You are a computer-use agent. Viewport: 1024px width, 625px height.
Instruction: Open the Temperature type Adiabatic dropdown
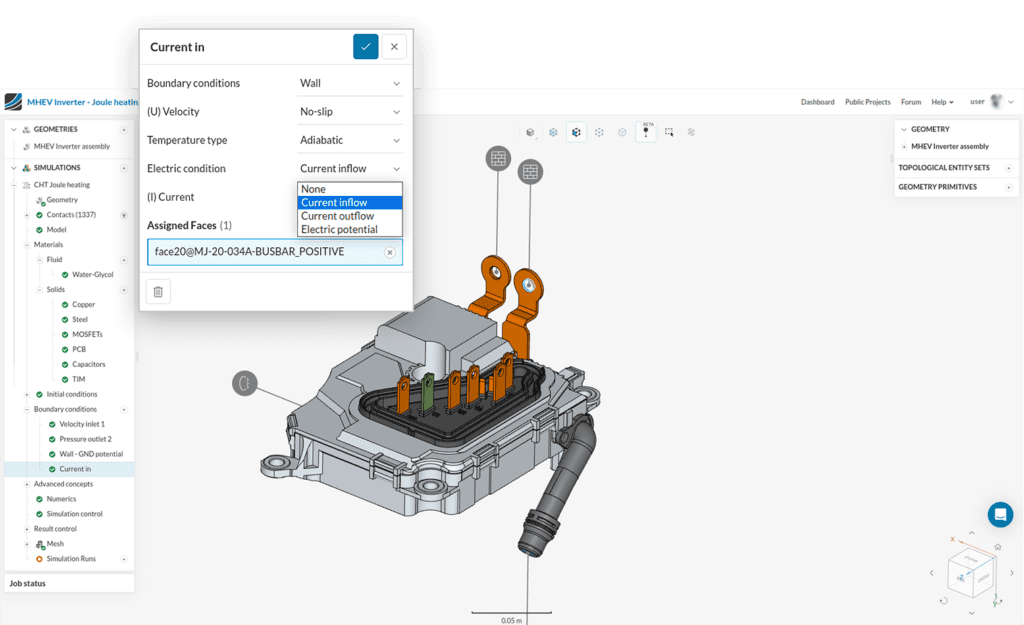click(x=350, y=140)
